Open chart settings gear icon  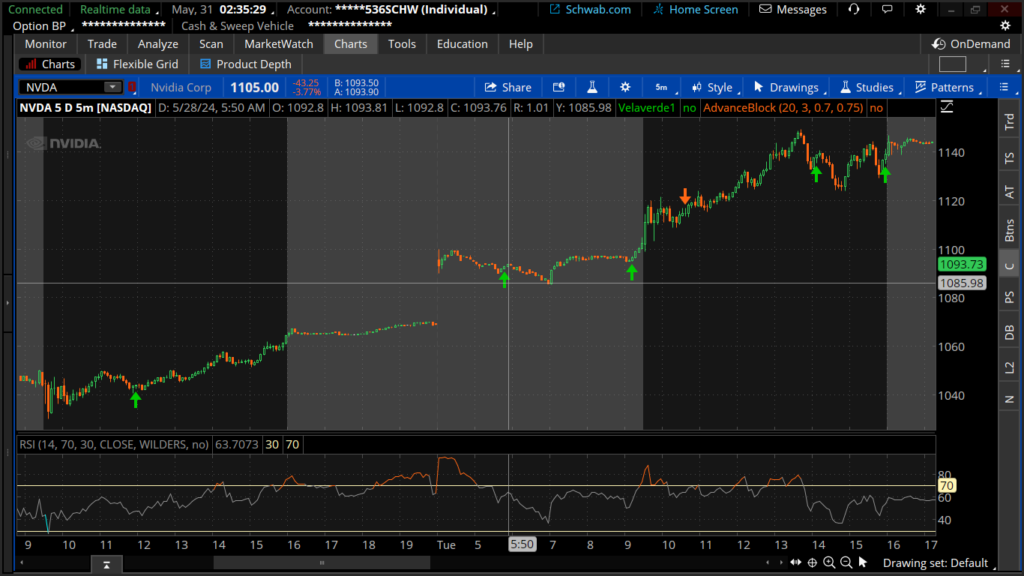tap(625, 87)
